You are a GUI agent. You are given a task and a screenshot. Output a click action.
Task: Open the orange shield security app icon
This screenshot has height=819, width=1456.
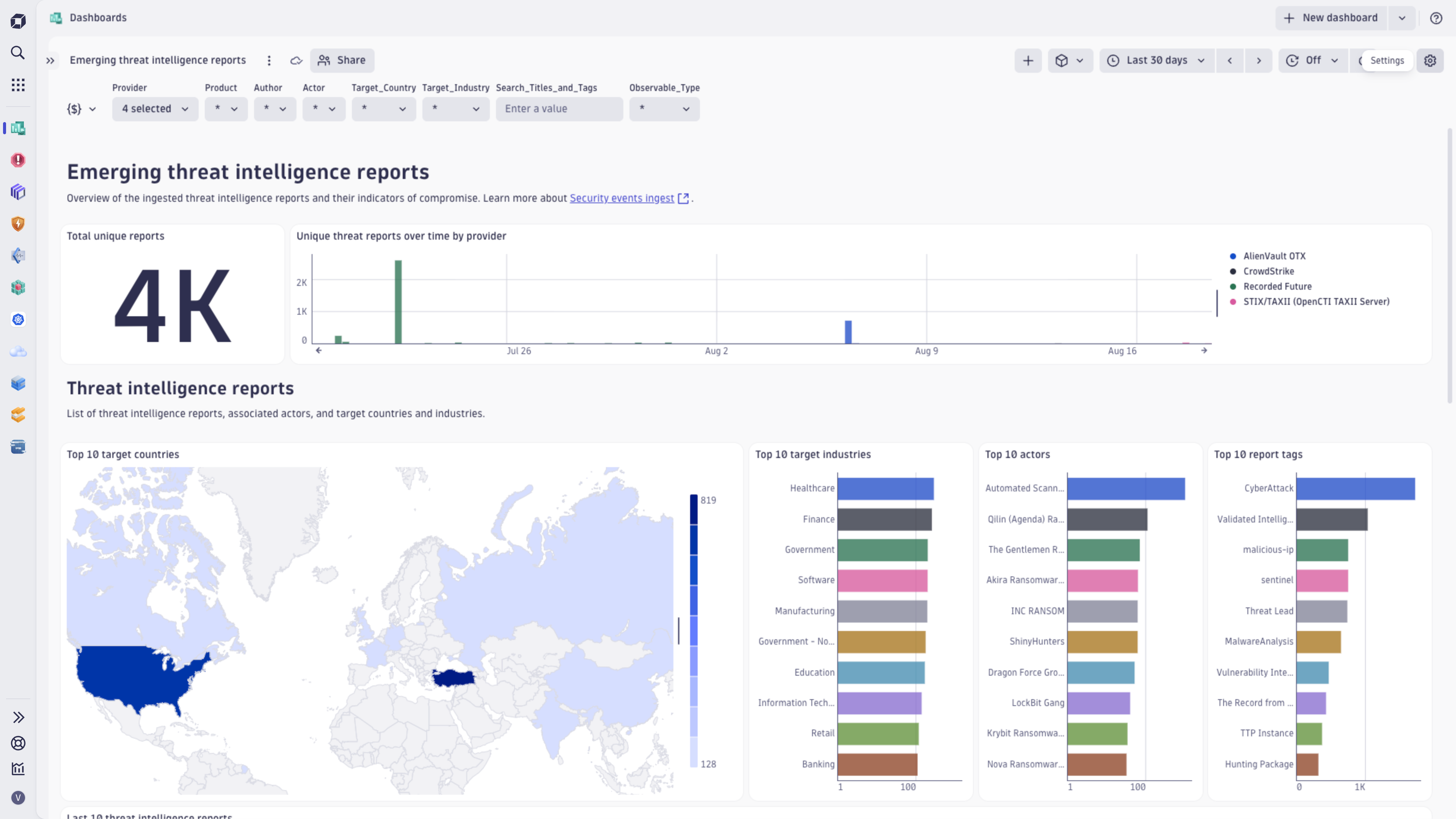click(18, 224)
